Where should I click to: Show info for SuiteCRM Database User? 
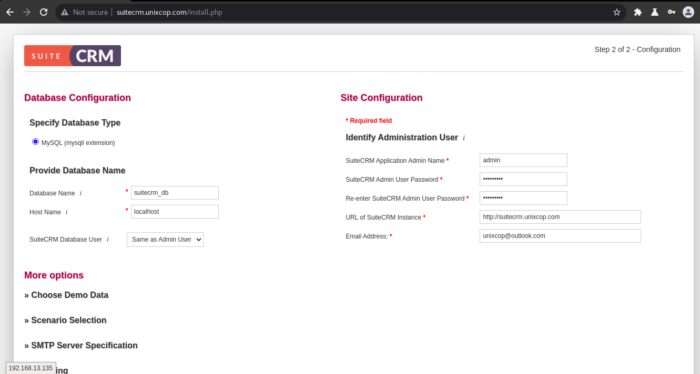tap(108, 240)
